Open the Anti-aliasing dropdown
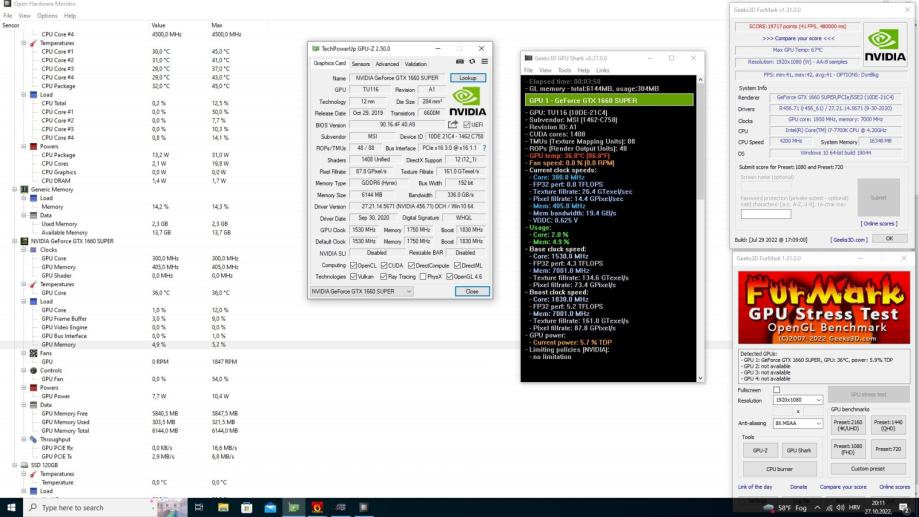 click(797, 423)
